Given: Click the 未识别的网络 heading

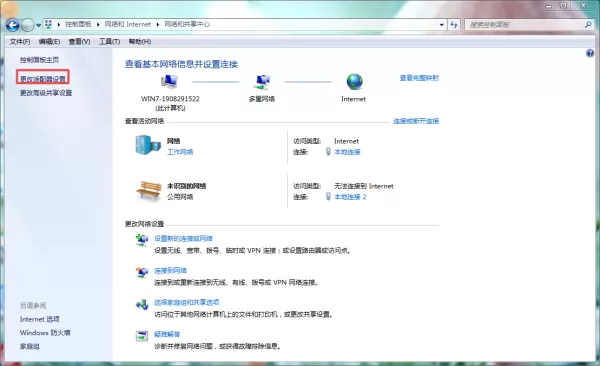Looking at the screenshot, I should coord(187,186).
